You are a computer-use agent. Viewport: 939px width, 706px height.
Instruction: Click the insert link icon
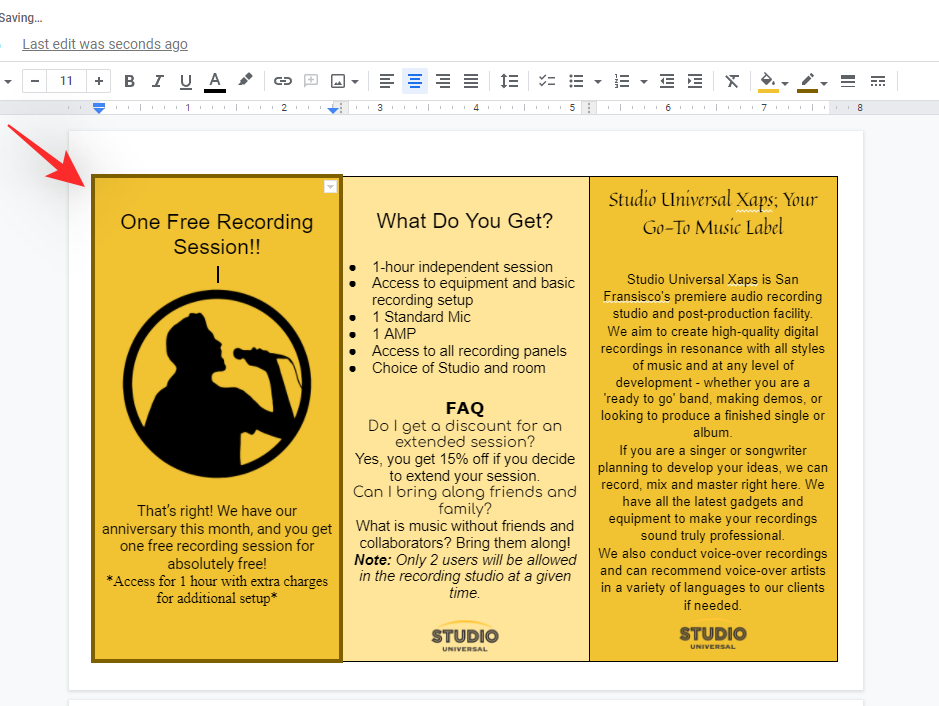[x=283, y=81]
